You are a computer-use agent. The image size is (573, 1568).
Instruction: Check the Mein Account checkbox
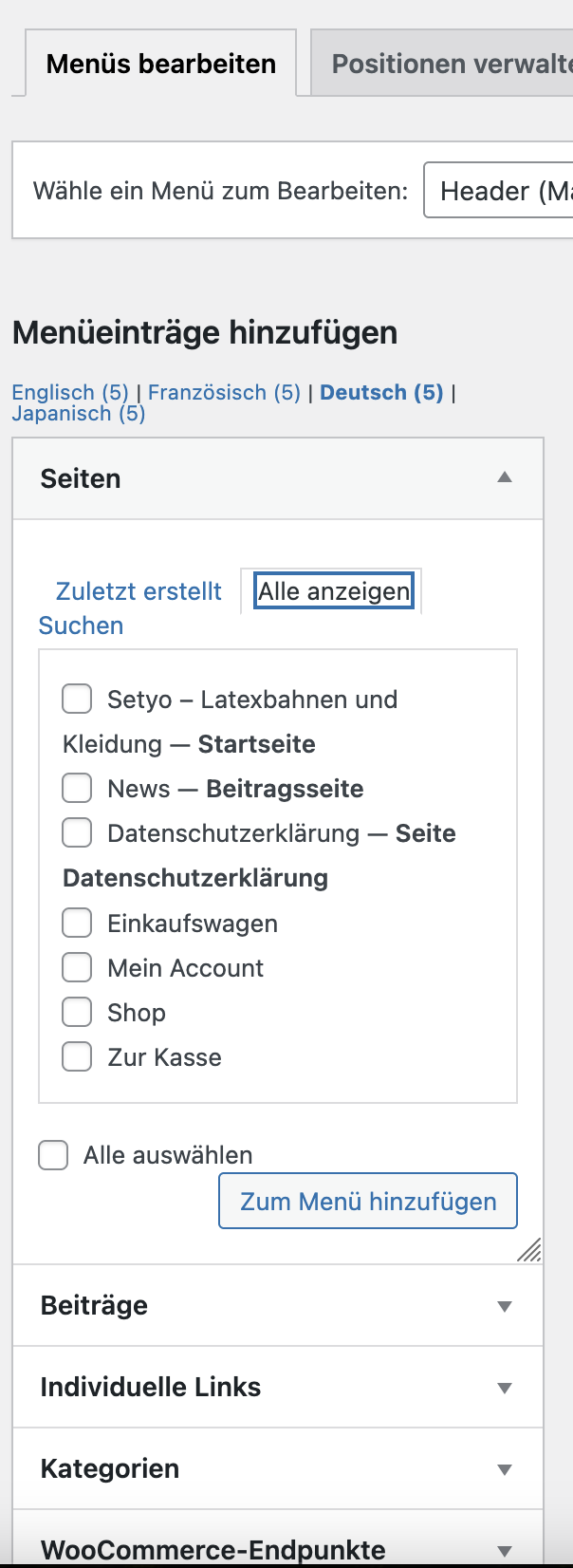tap(77, 967)
